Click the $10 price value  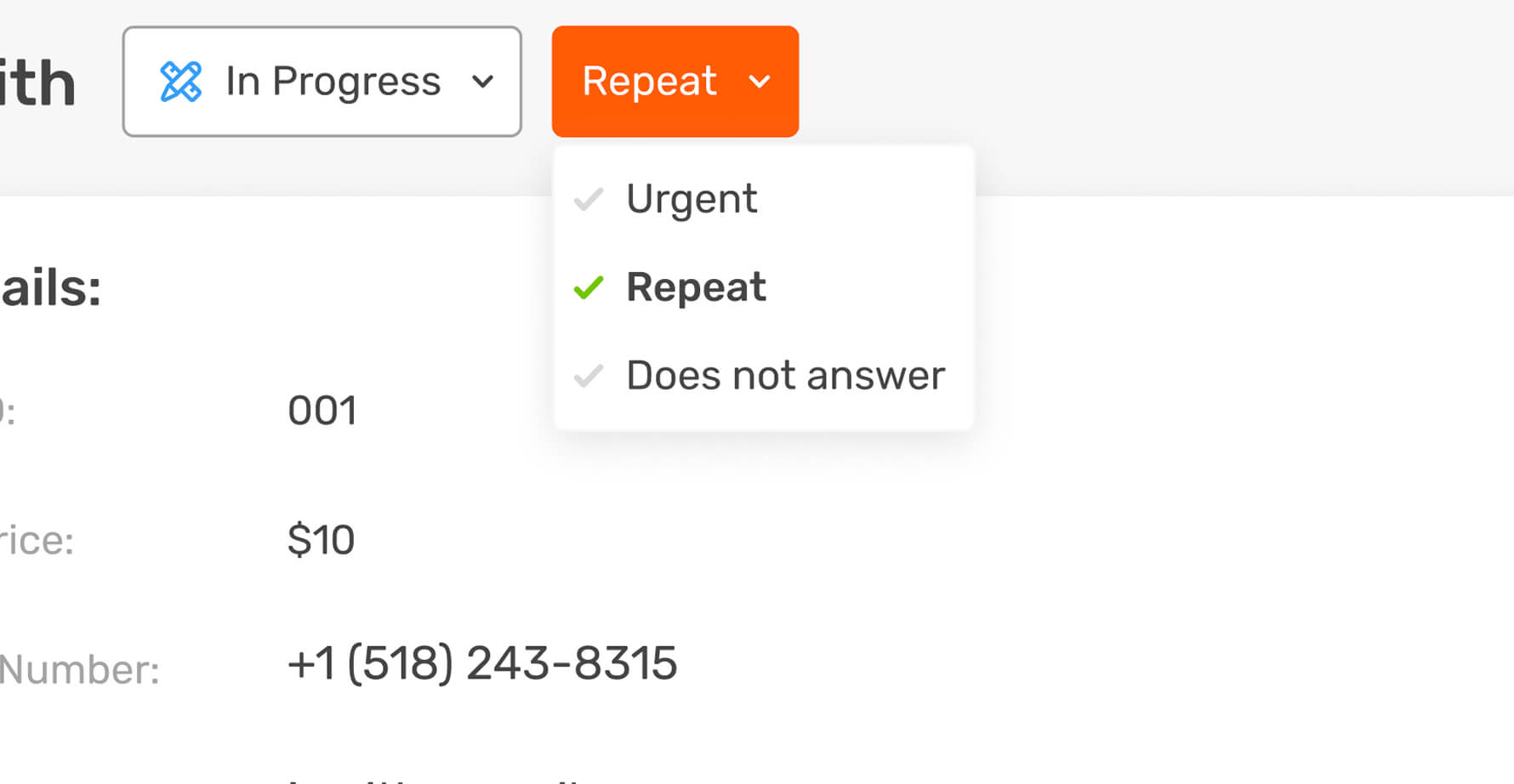coord(321,540)
